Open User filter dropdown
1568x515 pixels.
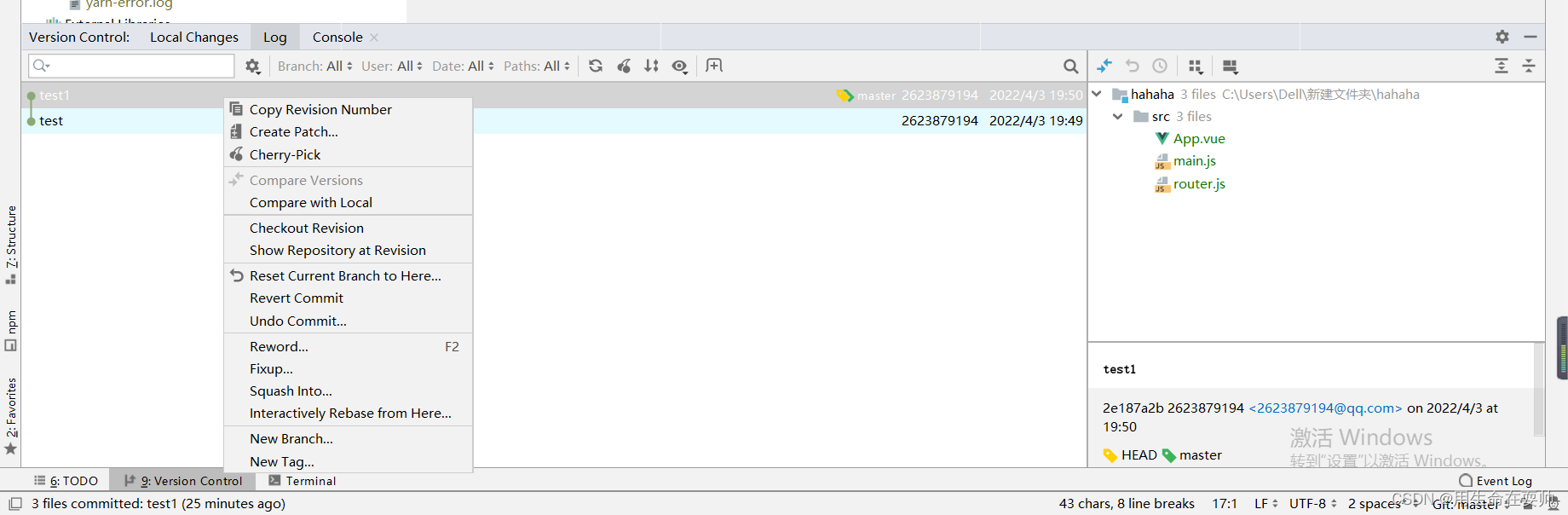click(x=392, y=66)
